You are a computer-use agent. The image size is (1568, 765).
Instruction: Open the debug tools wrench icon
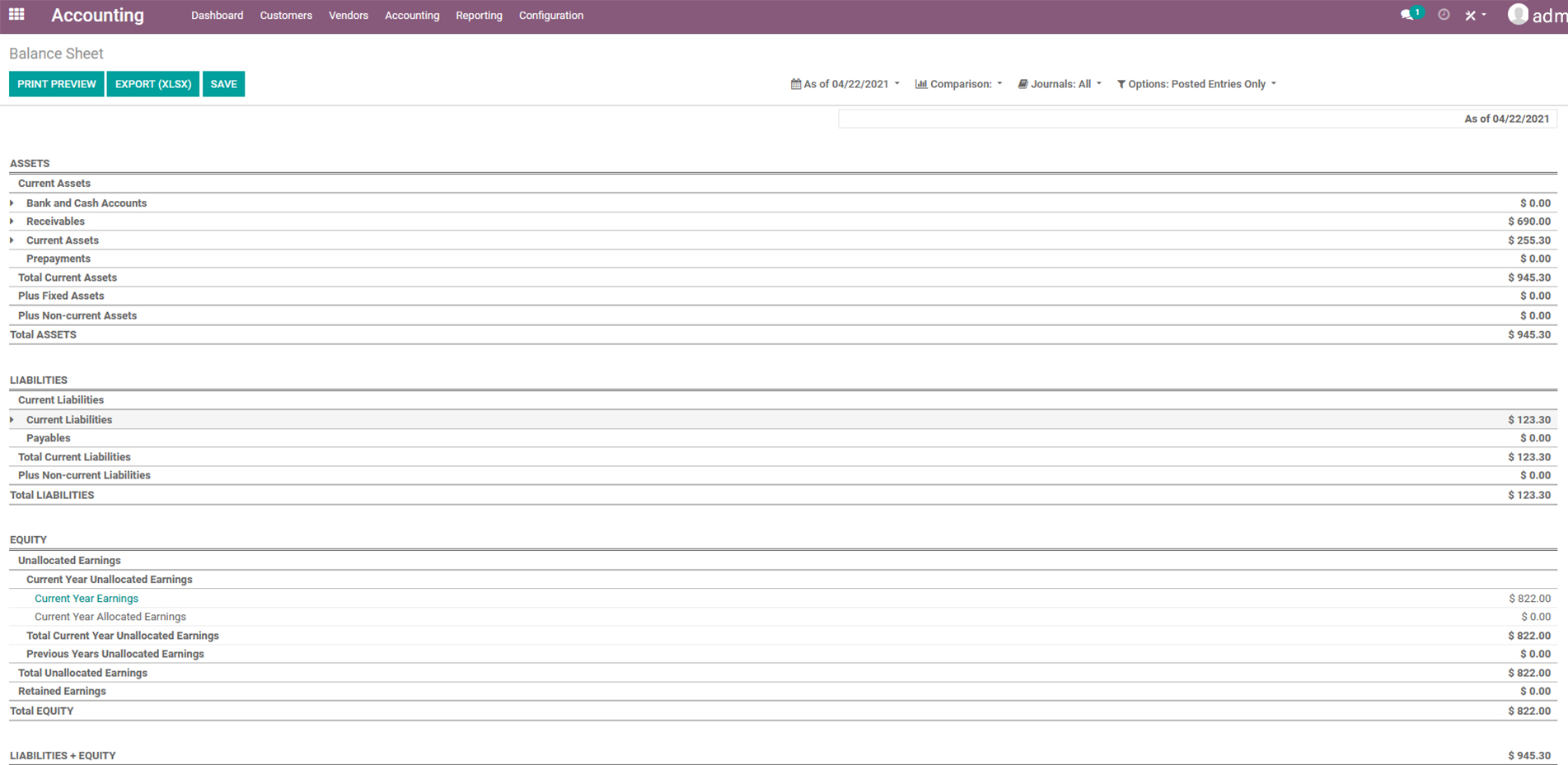(1471, 15)
